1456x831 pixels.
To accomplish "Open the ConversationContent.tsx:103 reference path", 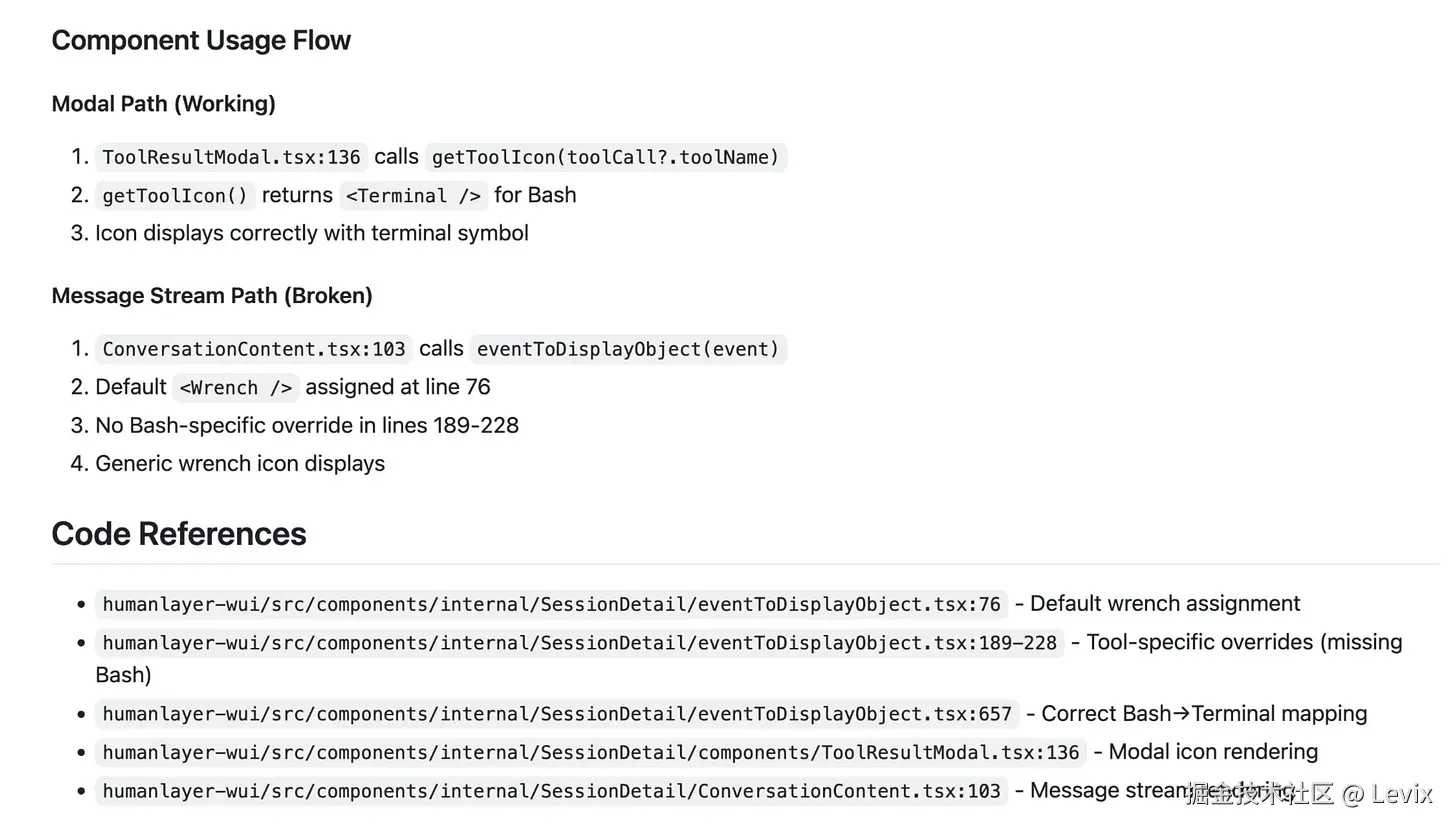I will click(551, 791).
